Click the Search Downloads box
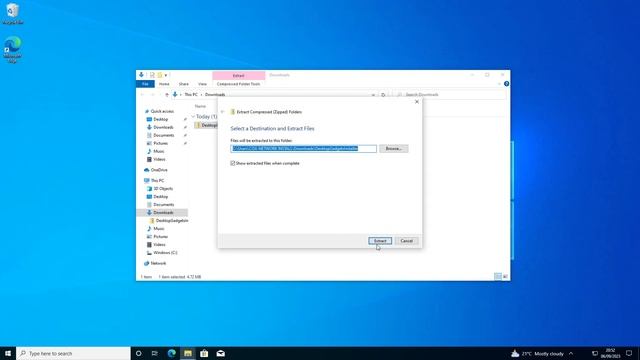This screenshot has width=640, height=360. click(451, 95)
